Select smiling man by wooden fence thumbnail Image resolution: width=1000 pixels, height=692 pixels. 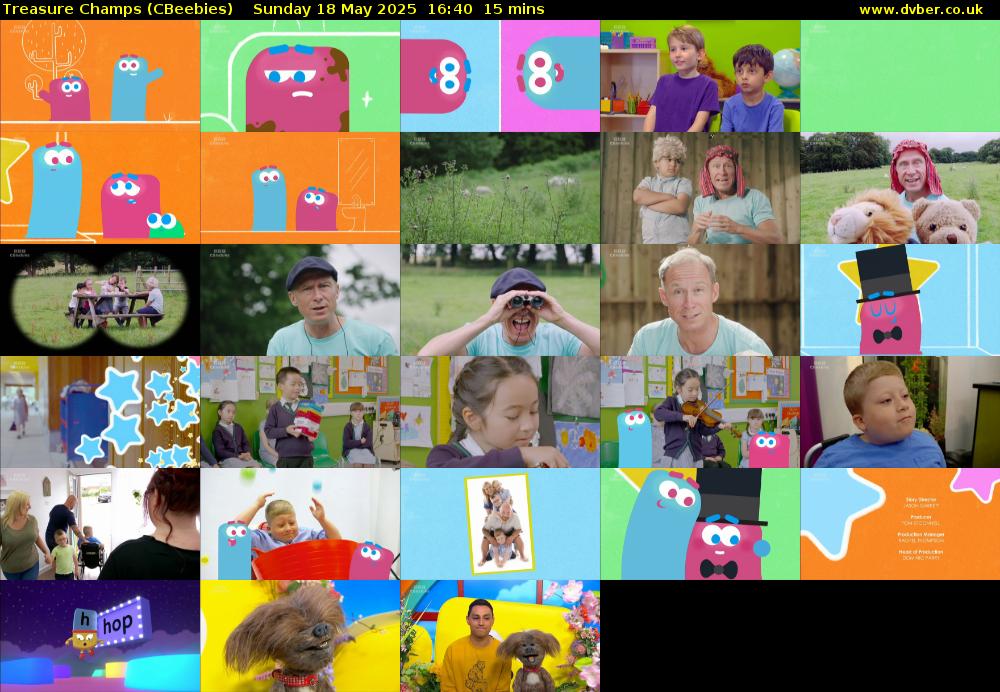coord(700,300)
